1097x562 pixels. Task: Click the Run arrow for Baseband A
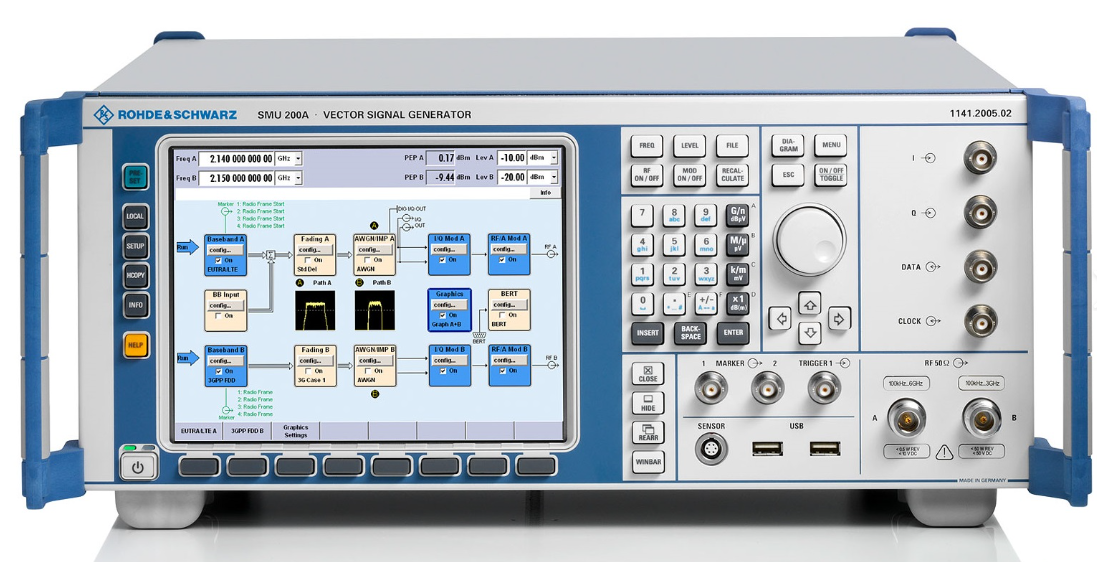tap(185, 246)
